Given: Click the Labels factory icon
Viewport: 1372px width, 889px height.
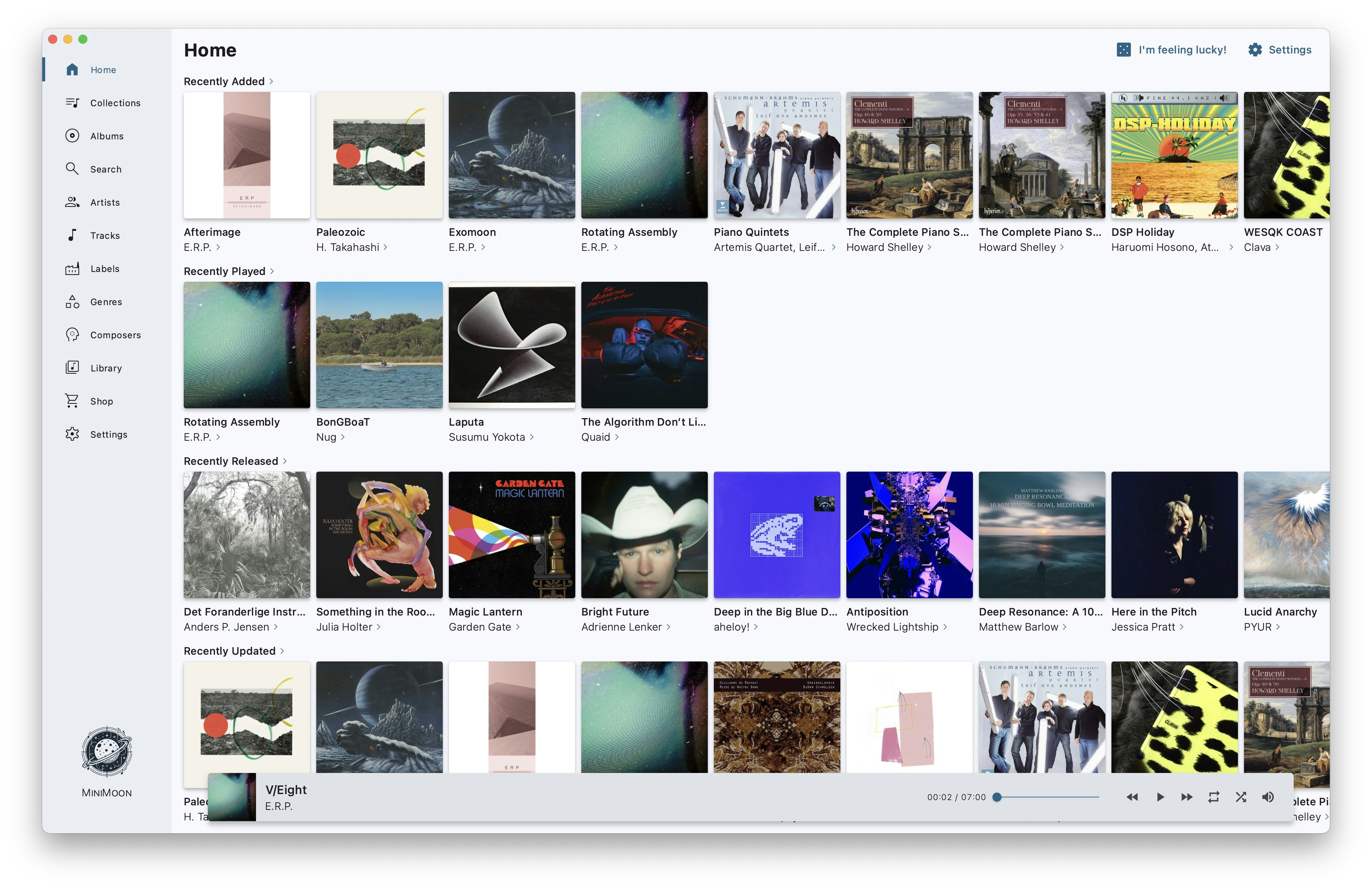Looking at the screenshot, I should point(72,269).
